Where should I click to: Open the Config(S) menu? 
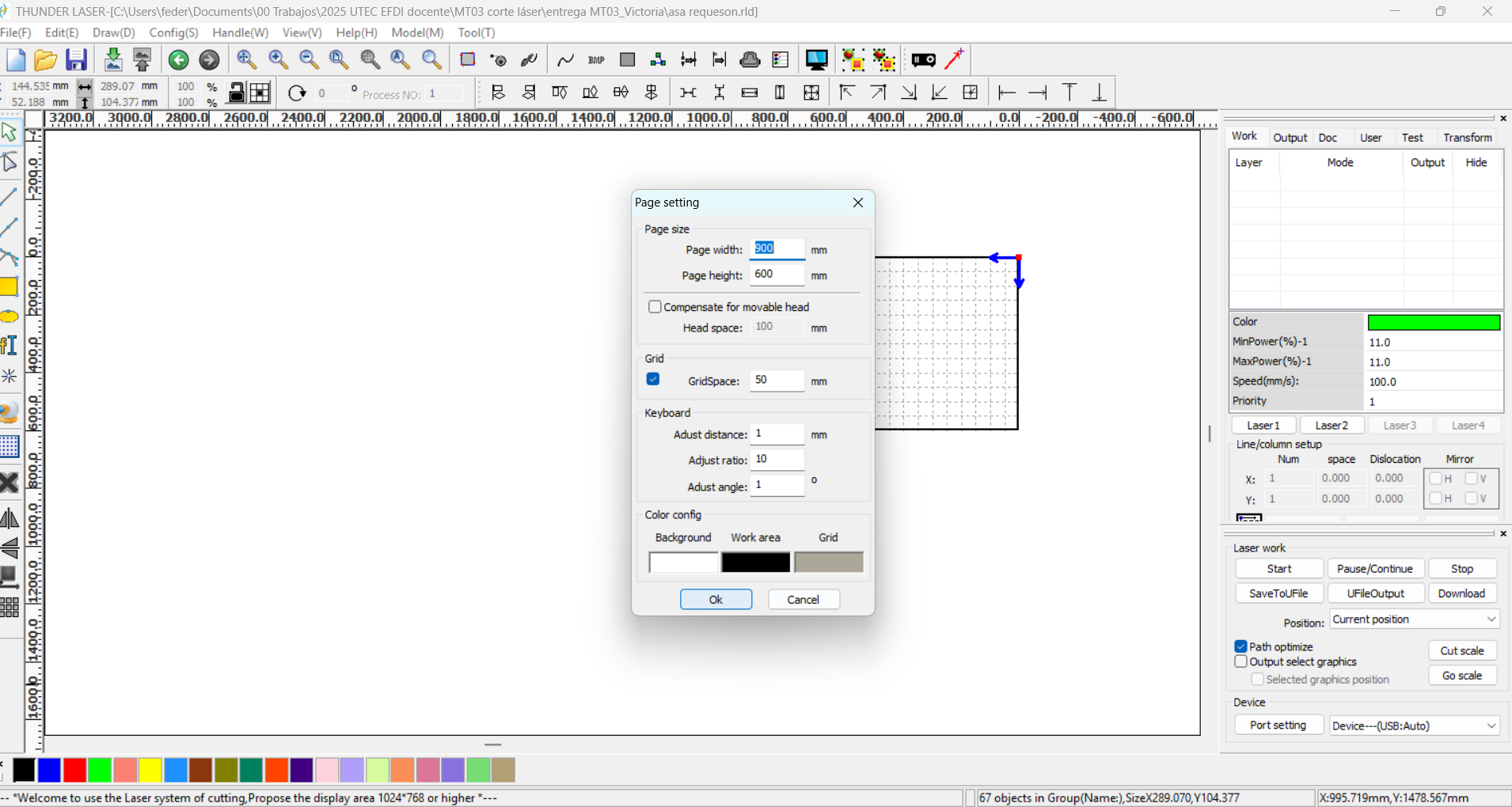[173, 32]
